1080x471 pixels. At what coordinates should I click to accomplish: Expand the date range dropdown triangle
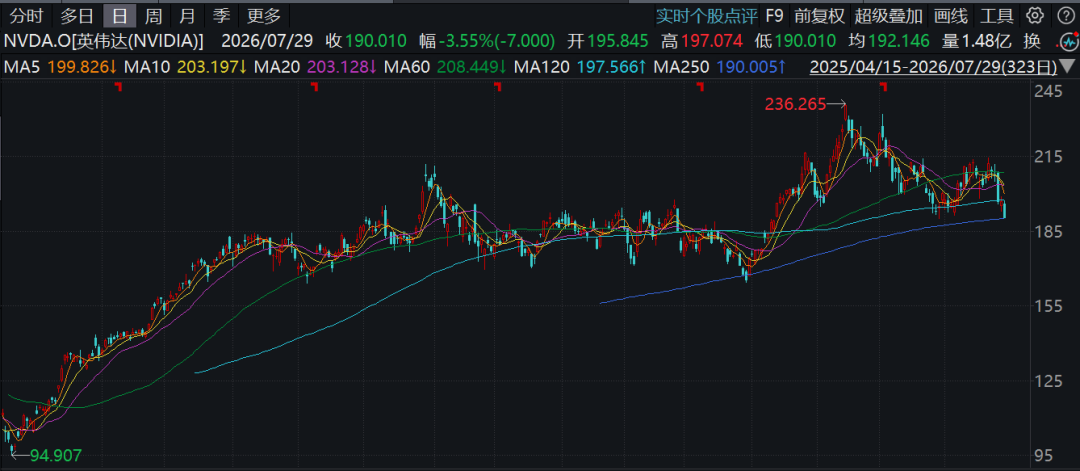[x=1067, y=67]
